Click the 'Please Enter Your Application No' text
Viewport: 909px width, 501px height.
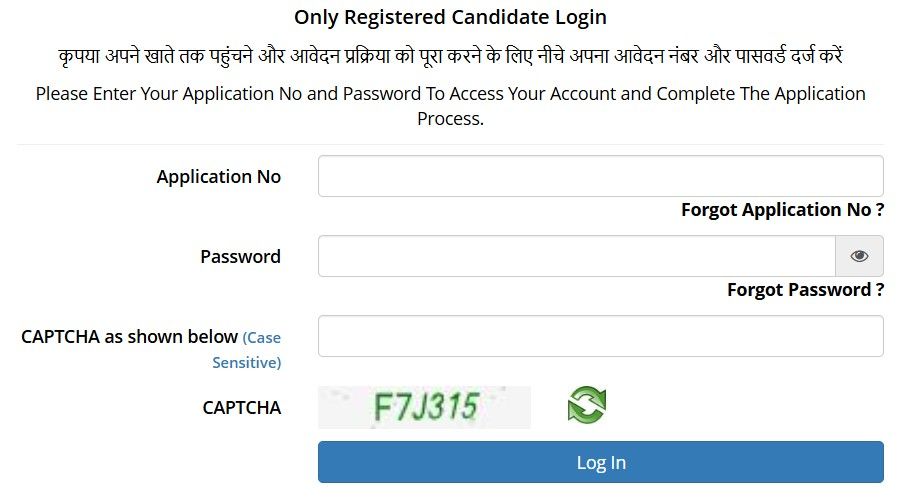pyautogui.click(x=450, y=94)
